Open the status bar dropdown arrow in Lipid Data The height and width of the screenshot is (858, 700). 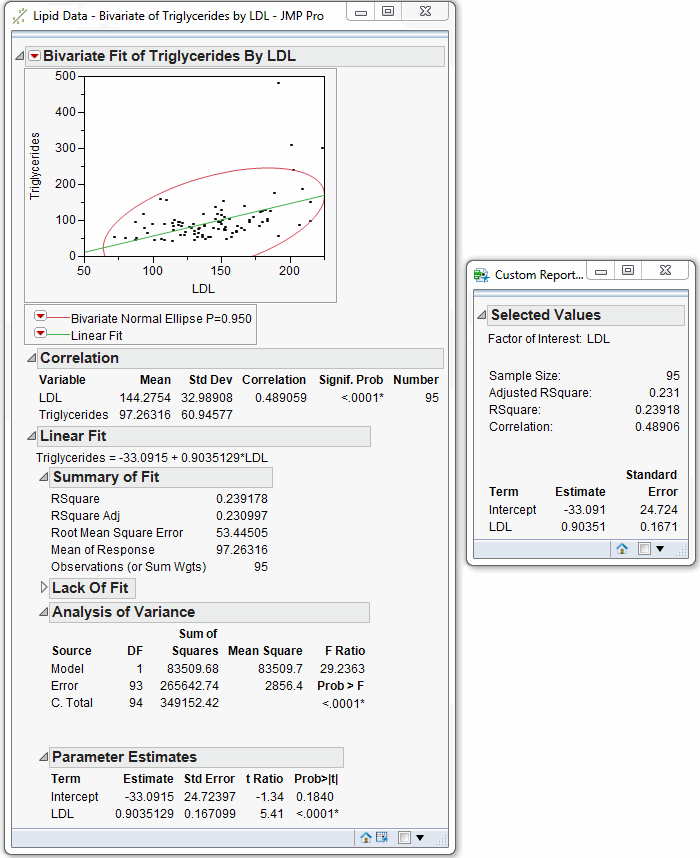(x=419, y=837)
